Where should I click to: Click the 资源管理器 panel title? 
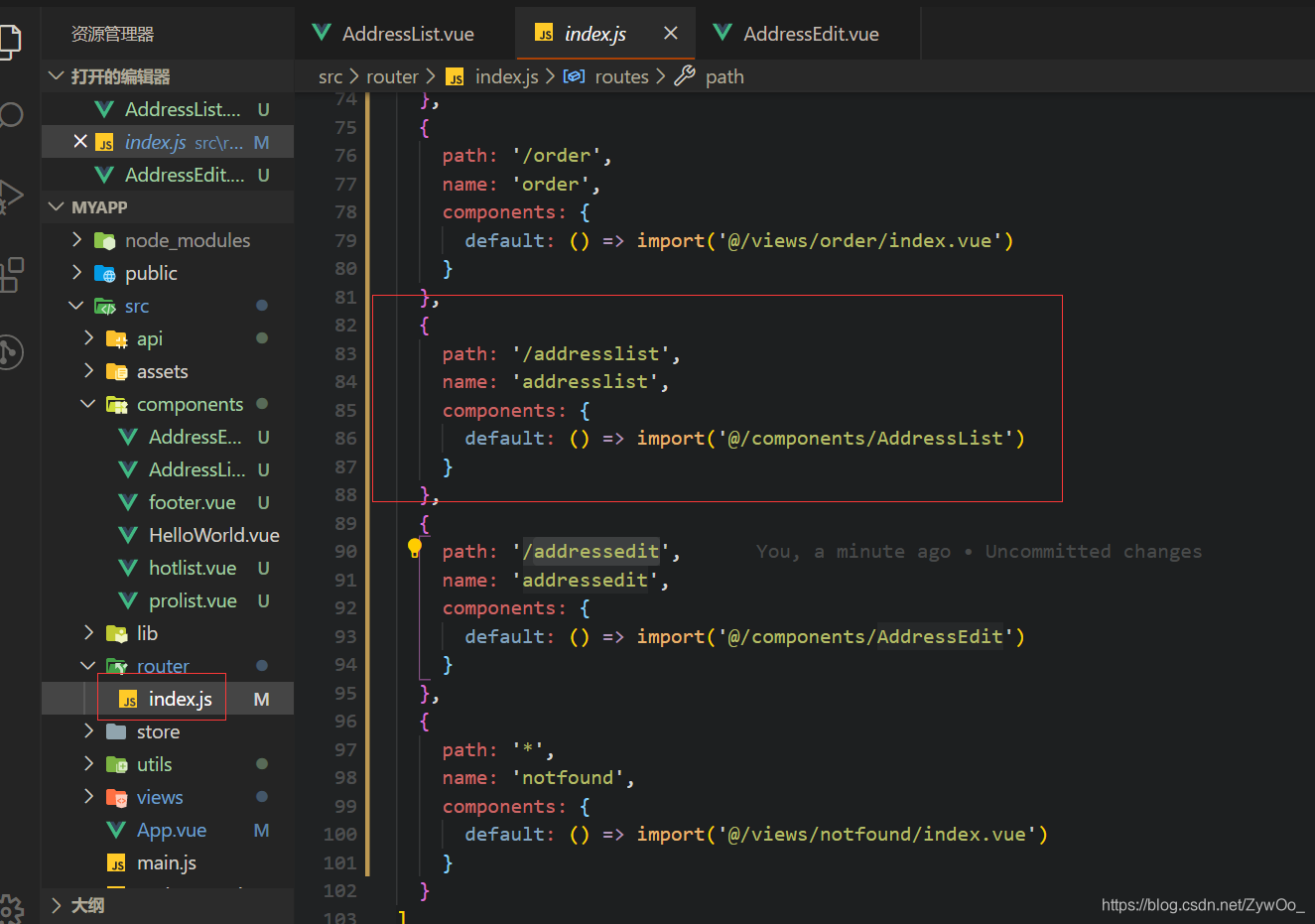click(112, 34)
